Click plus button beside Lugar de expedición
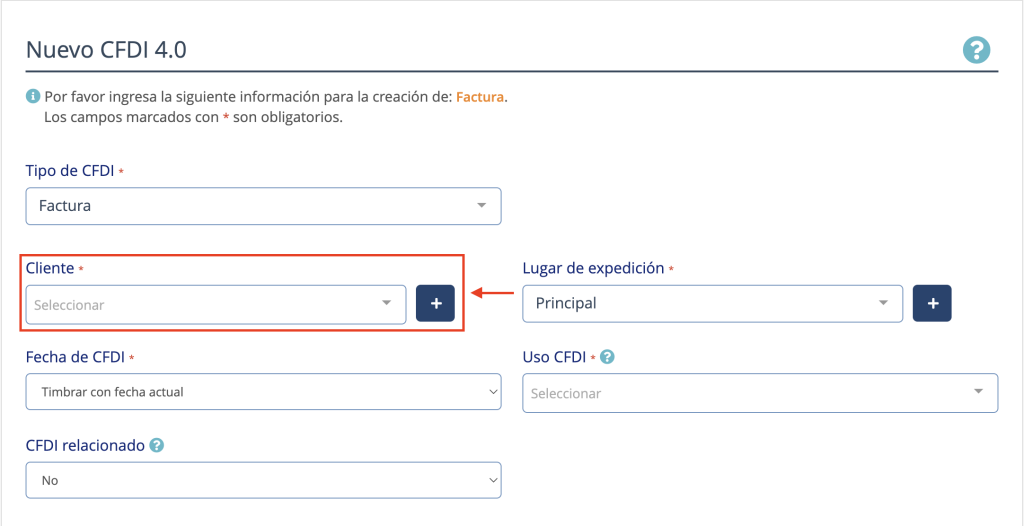 pos(932,303)
